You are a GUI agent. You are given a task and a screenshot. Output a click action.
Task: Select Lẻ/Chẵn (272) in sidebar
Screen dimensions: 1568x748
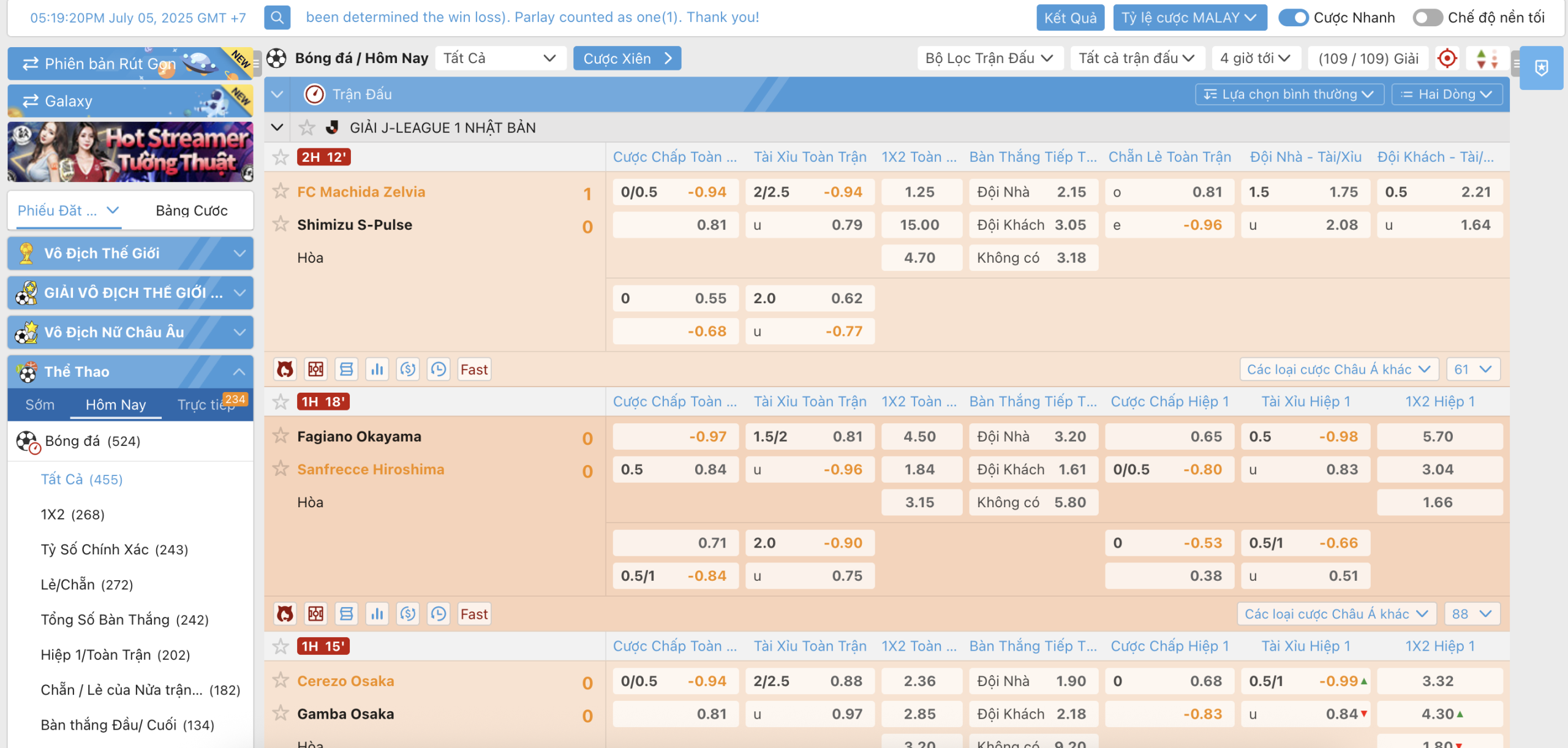tap(87, 584)
